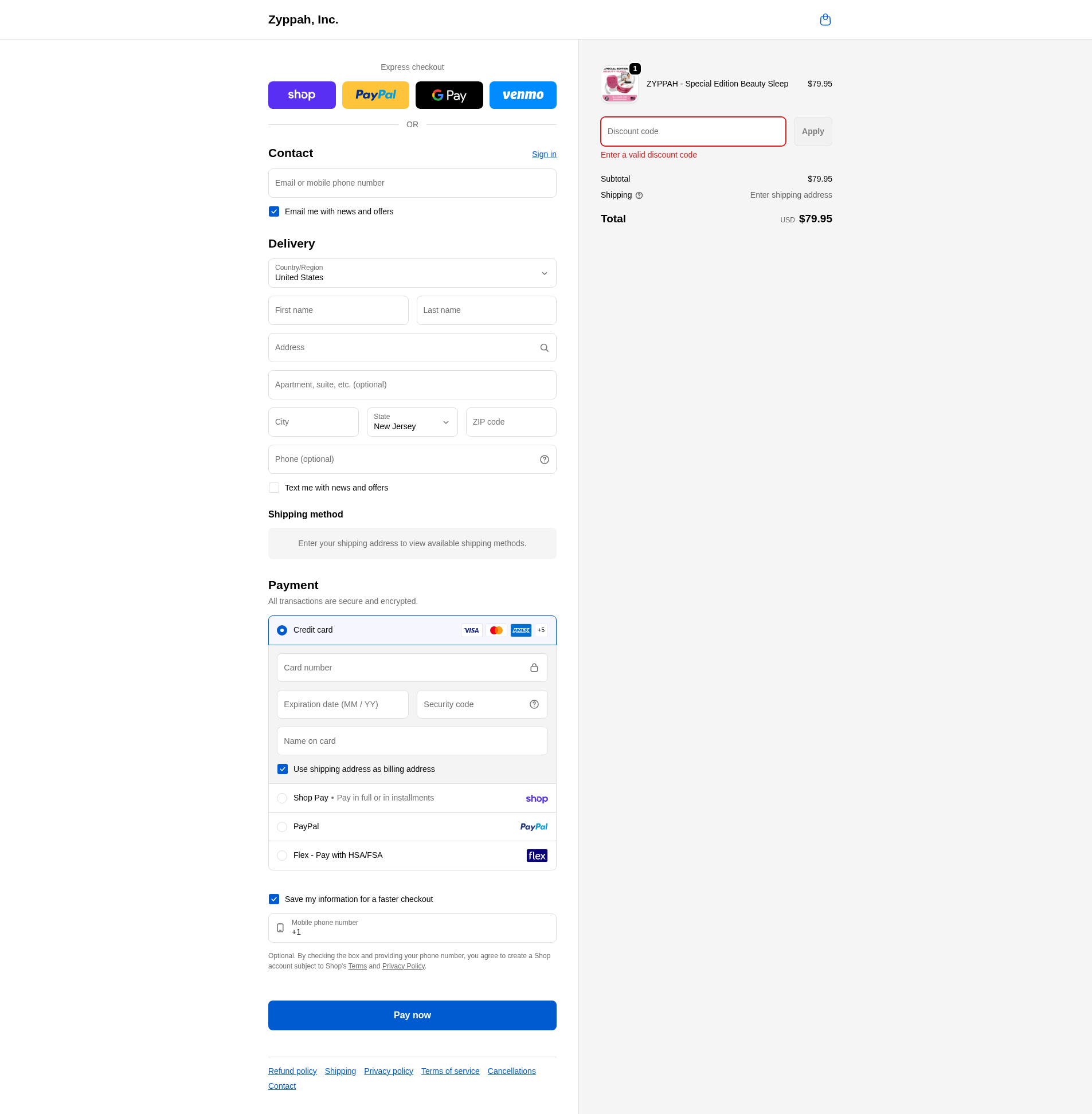The width and height of the screenshot is (1092, 1114).
Task: Click the shipping info question mark icon
Action: tap(639, 195)
